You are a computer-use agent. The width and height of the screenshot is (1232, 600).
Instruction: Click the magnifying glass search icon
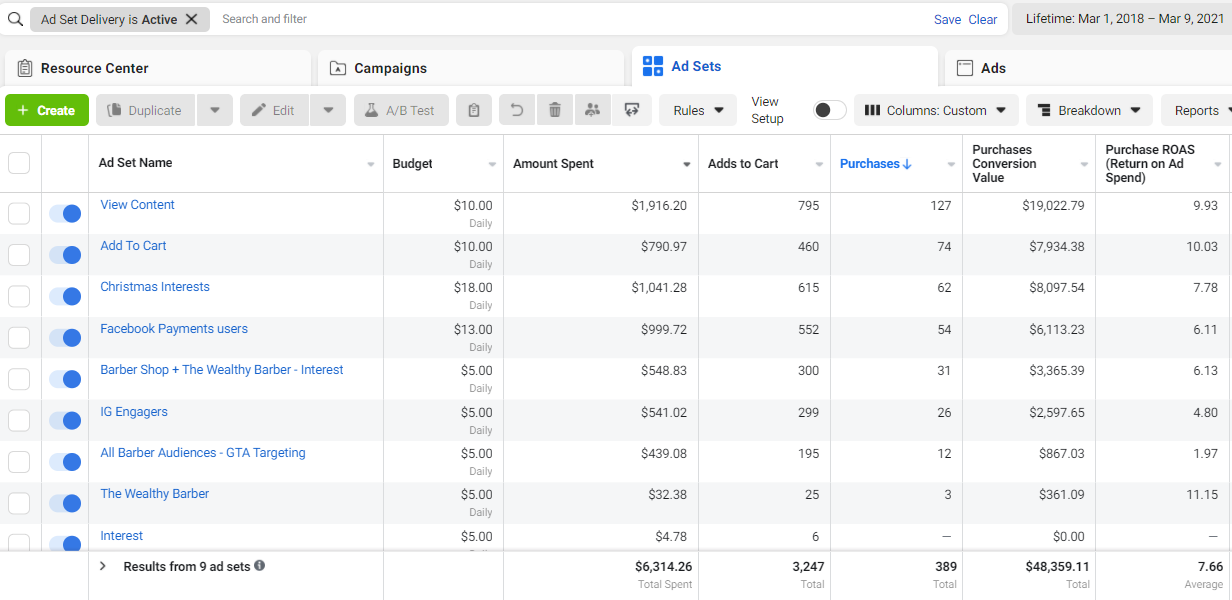point(15,19)
